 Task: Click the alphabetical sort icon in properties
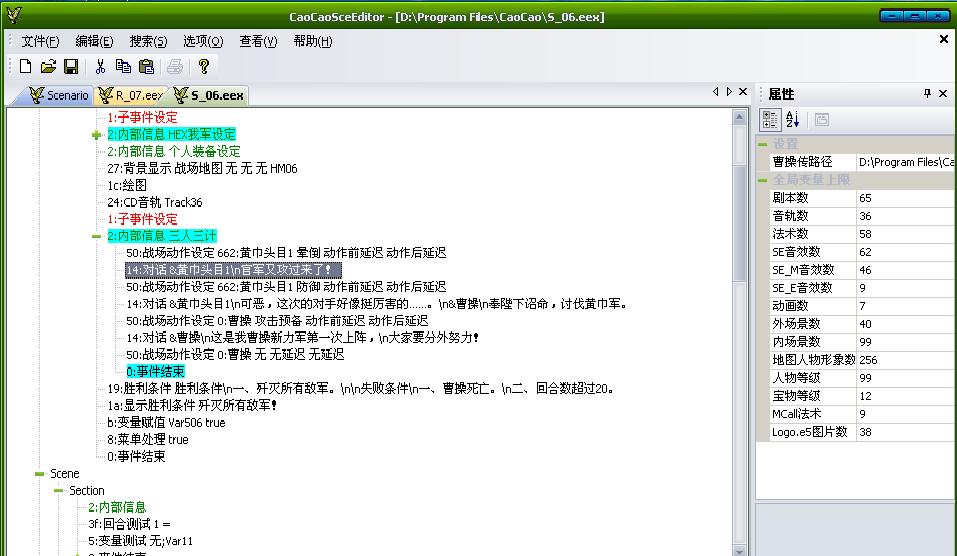point(792,120)
